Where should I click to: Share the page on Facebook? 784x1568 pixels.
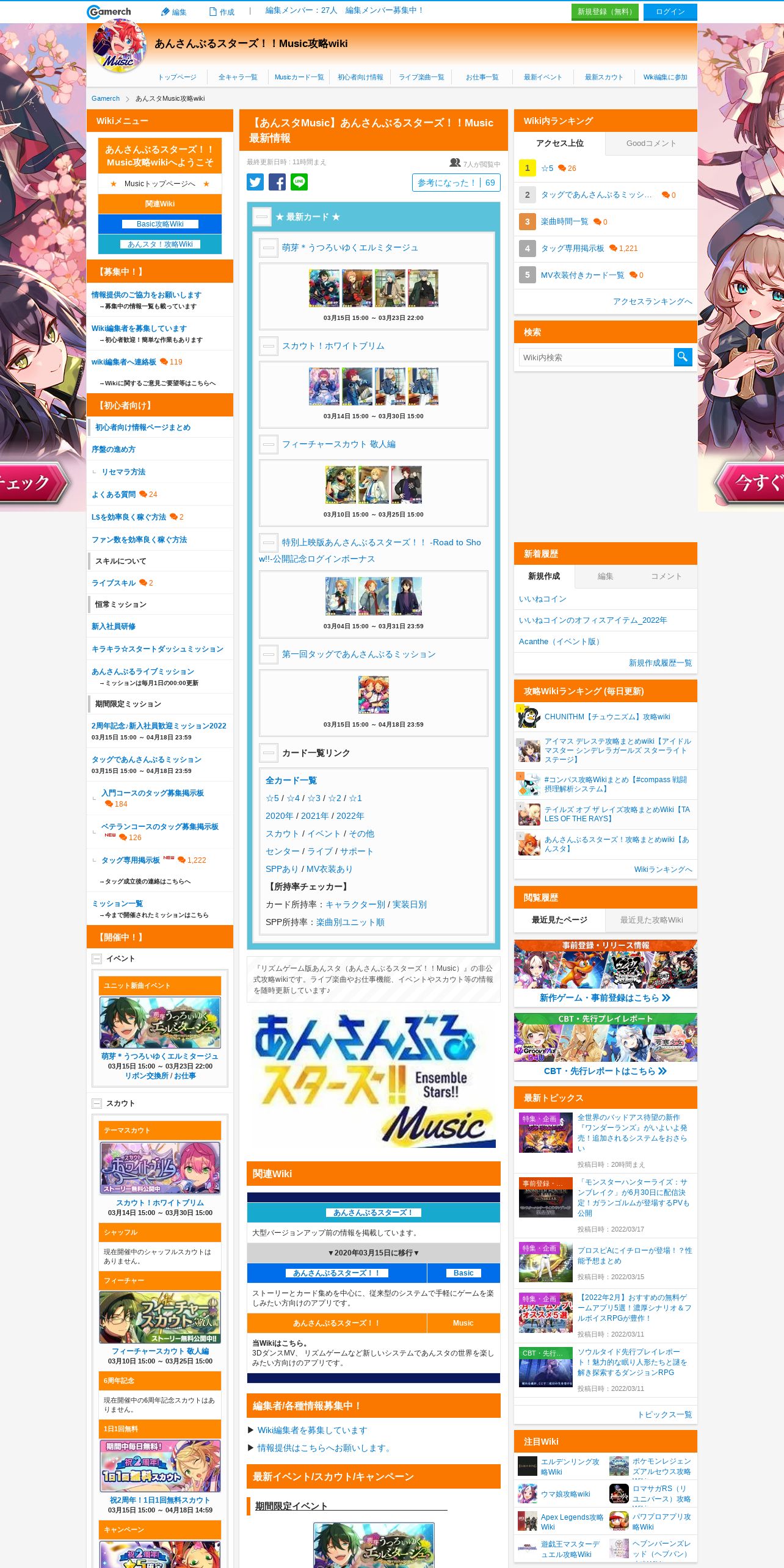277,182
